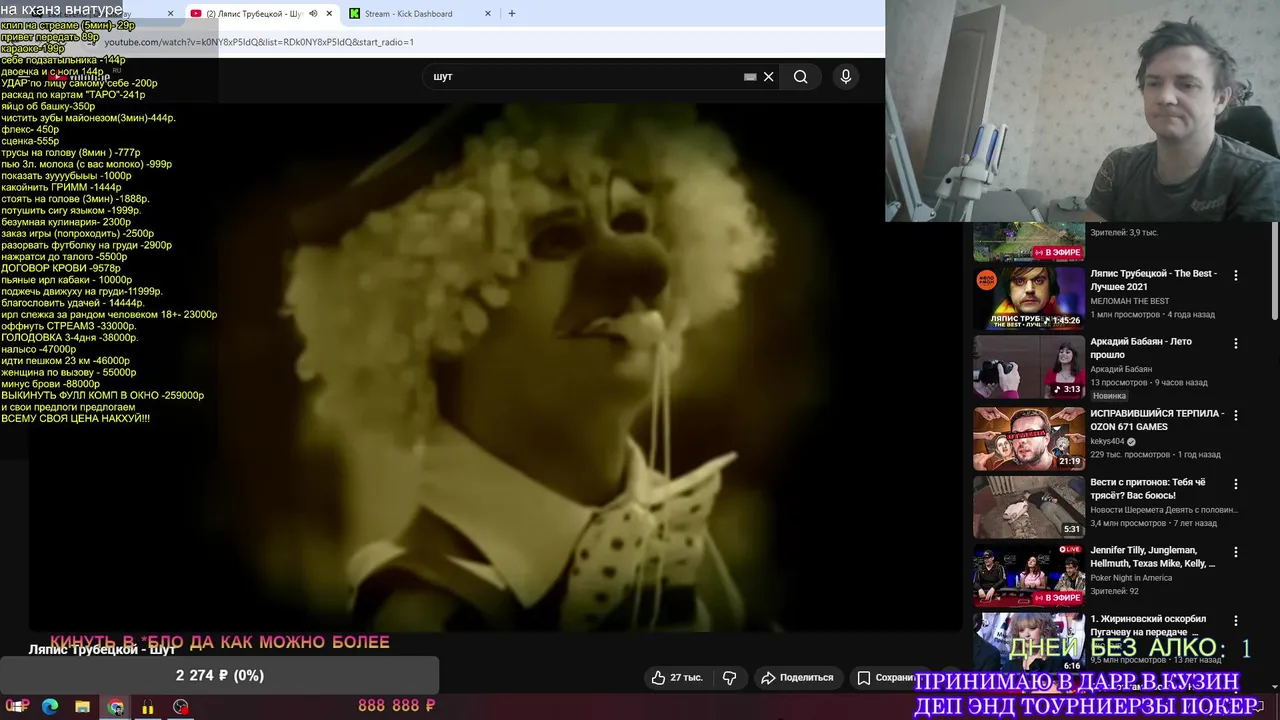
Task: Open the Windows Start menu
Action: point(17,707)
